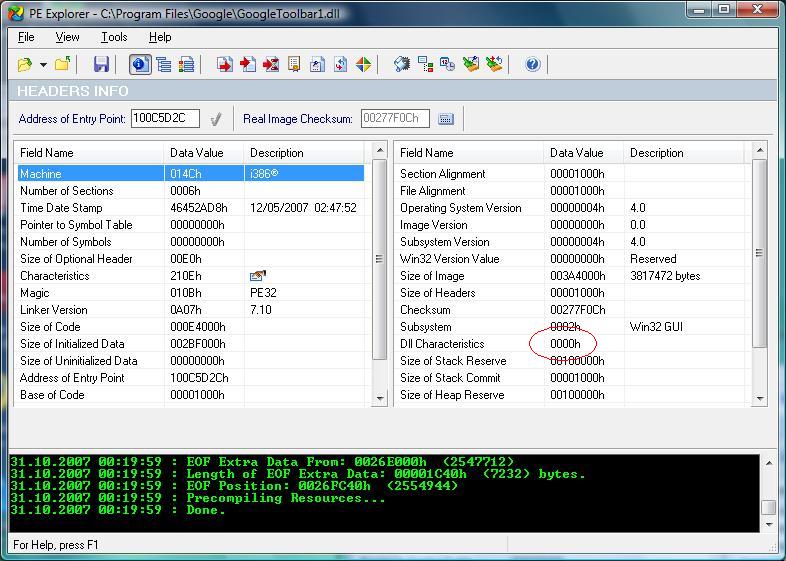Click the Real Image Checksum field
This screenshot has height=561, width=786.
(395, 118)
